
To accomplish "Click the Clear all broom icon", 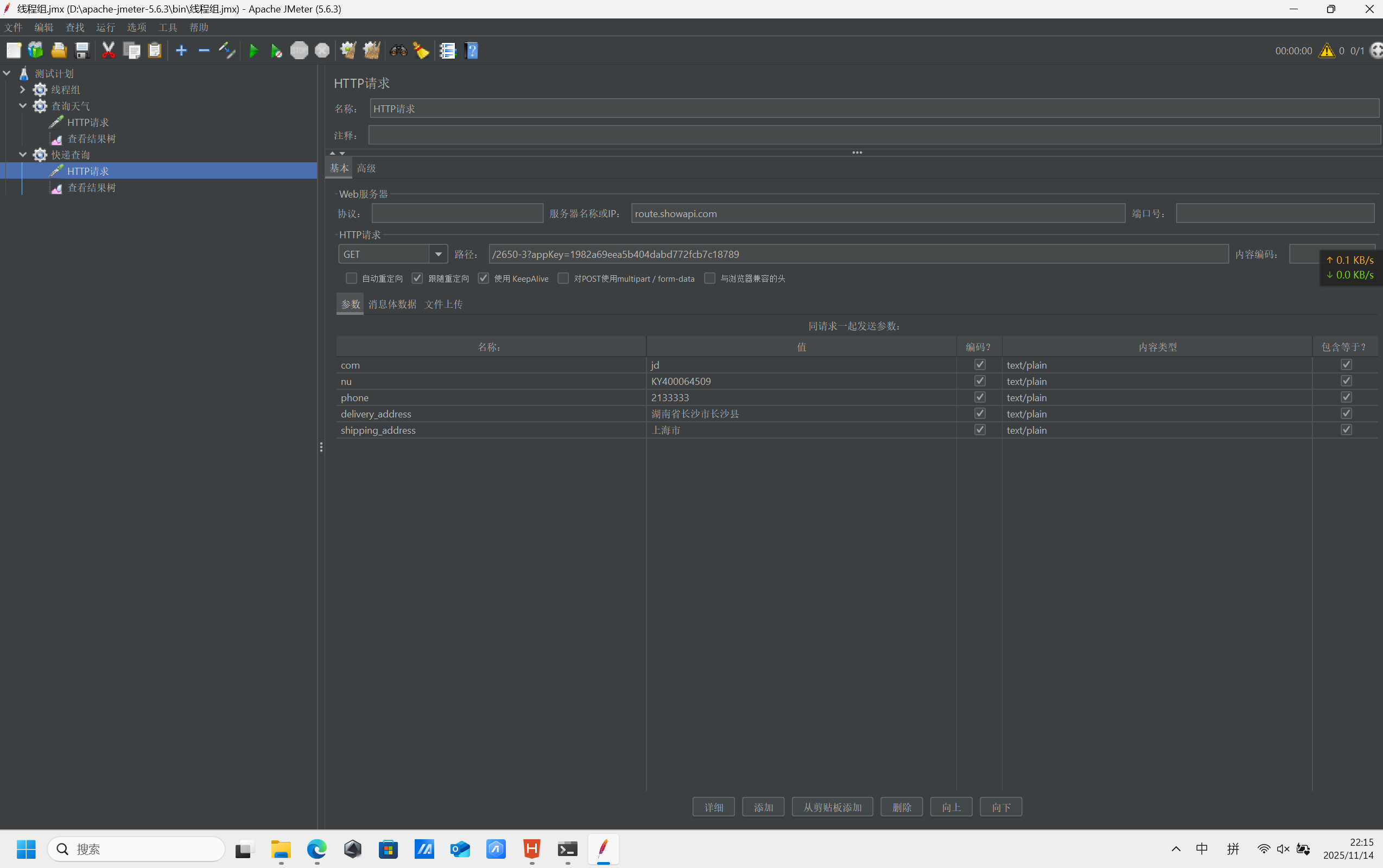I will 371,50.
